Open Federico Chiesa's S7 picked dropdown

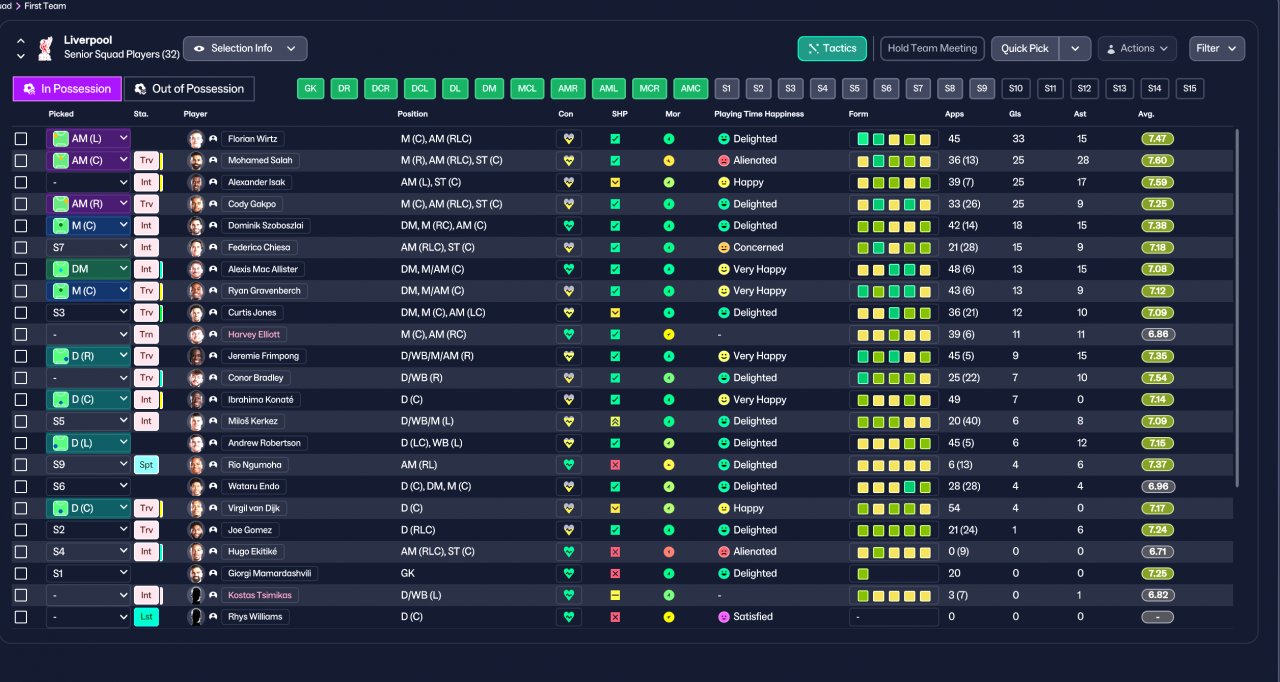point(89,248)
